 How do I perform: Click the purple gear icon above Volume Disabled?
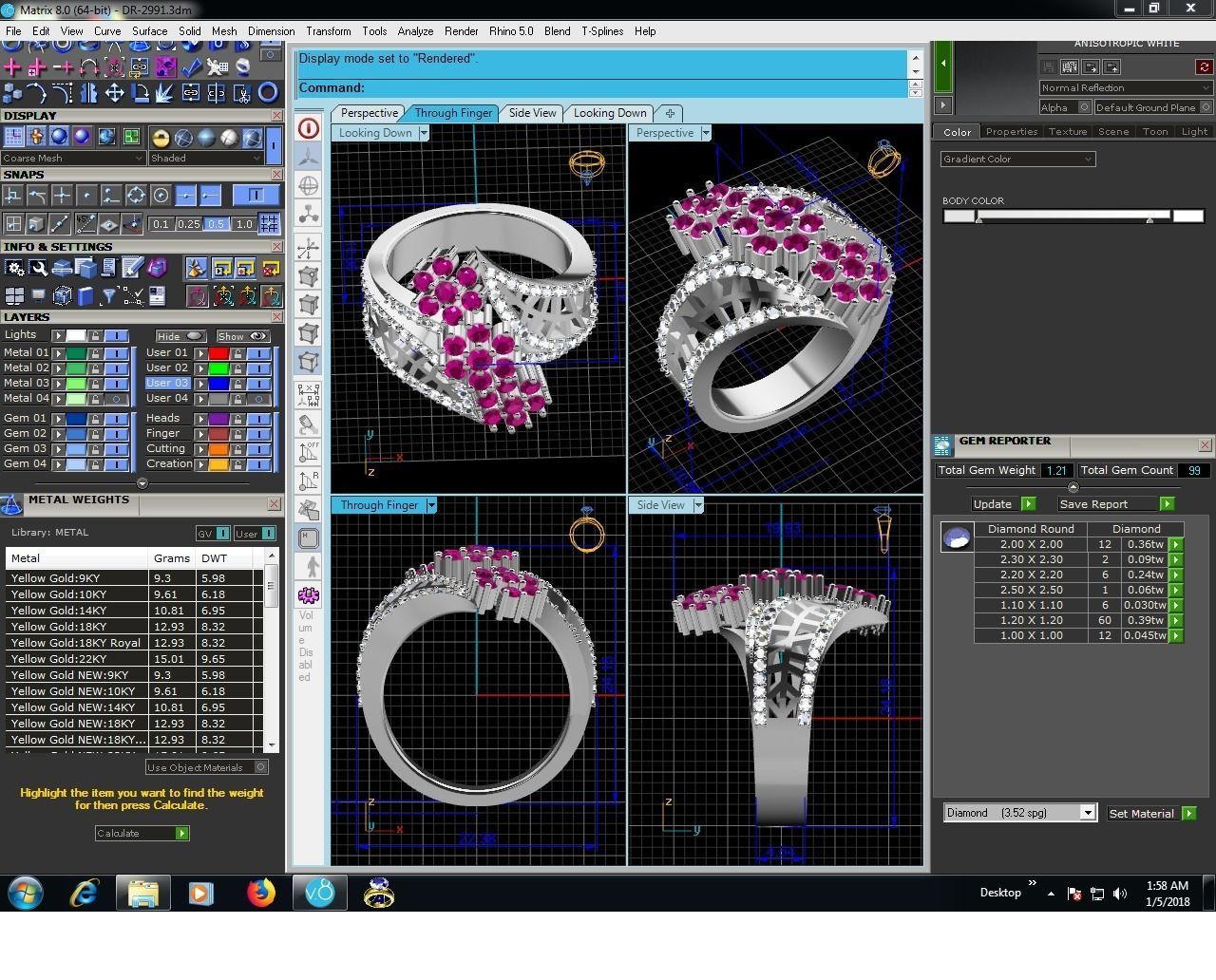point(309,595)
